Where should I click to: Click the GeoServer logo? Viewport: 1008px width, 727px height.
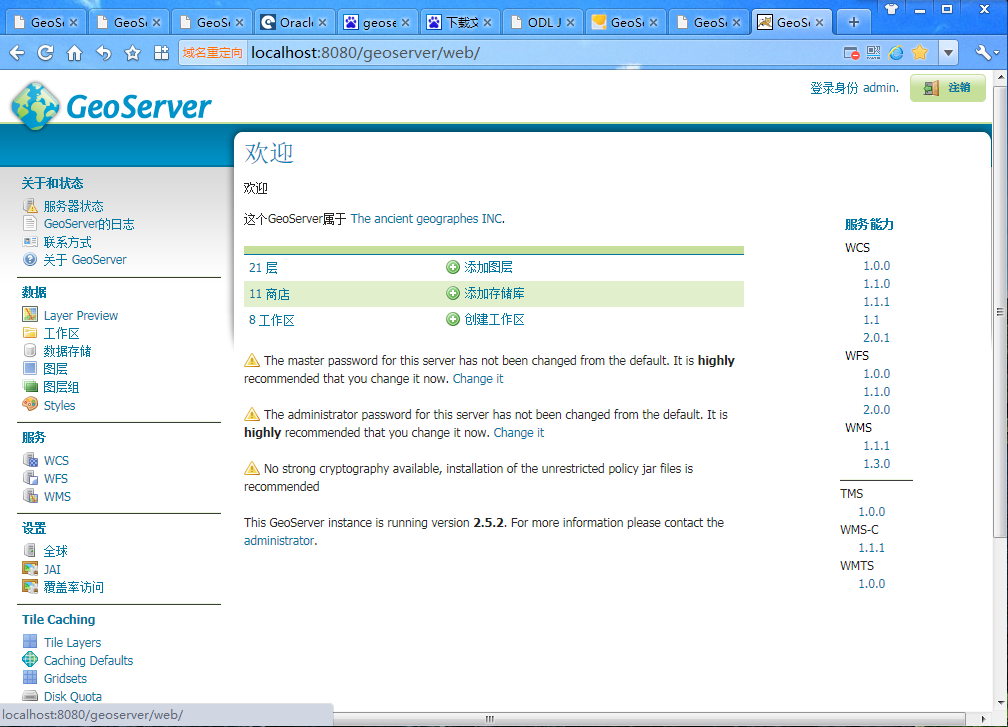pos(111,106)
